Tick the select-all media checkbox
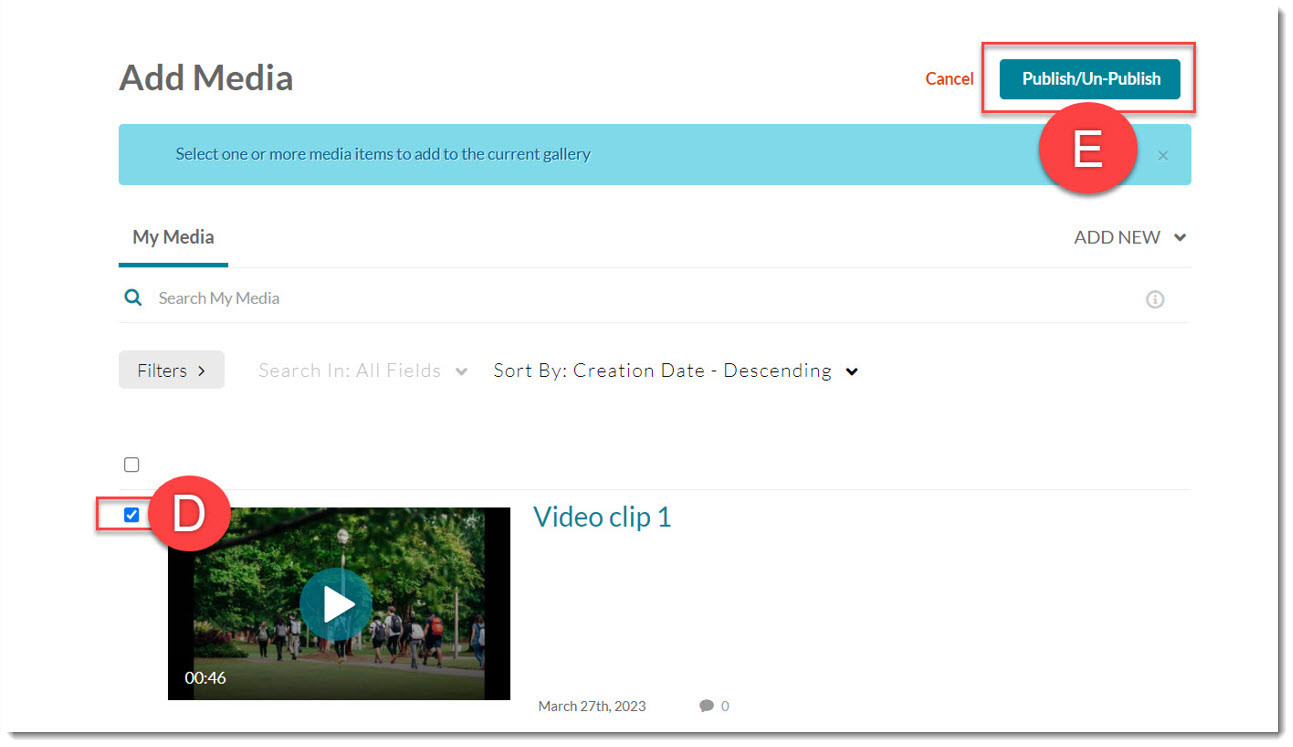1293x747 pixels. [x=131, y=465]
